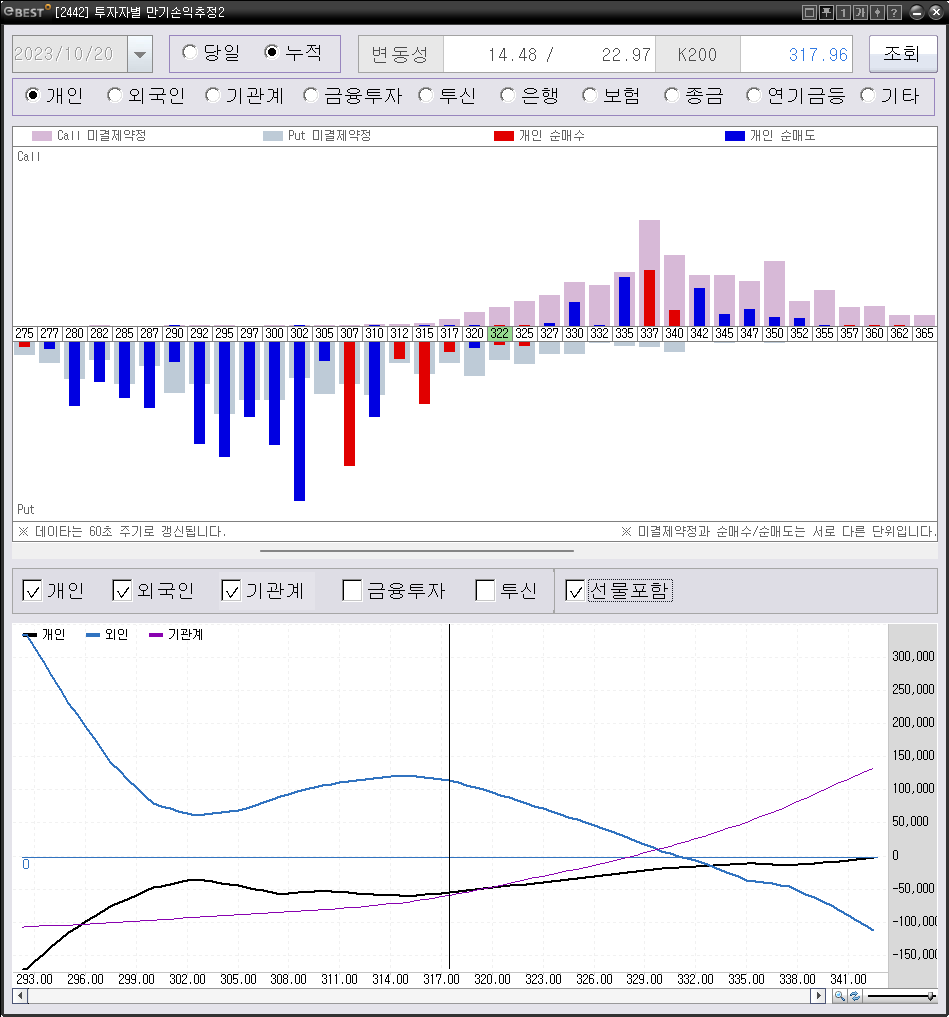The height and width of the screenshot is (1017, 949).
Task: Click the 365 strike price label
Action: point(924,333)
